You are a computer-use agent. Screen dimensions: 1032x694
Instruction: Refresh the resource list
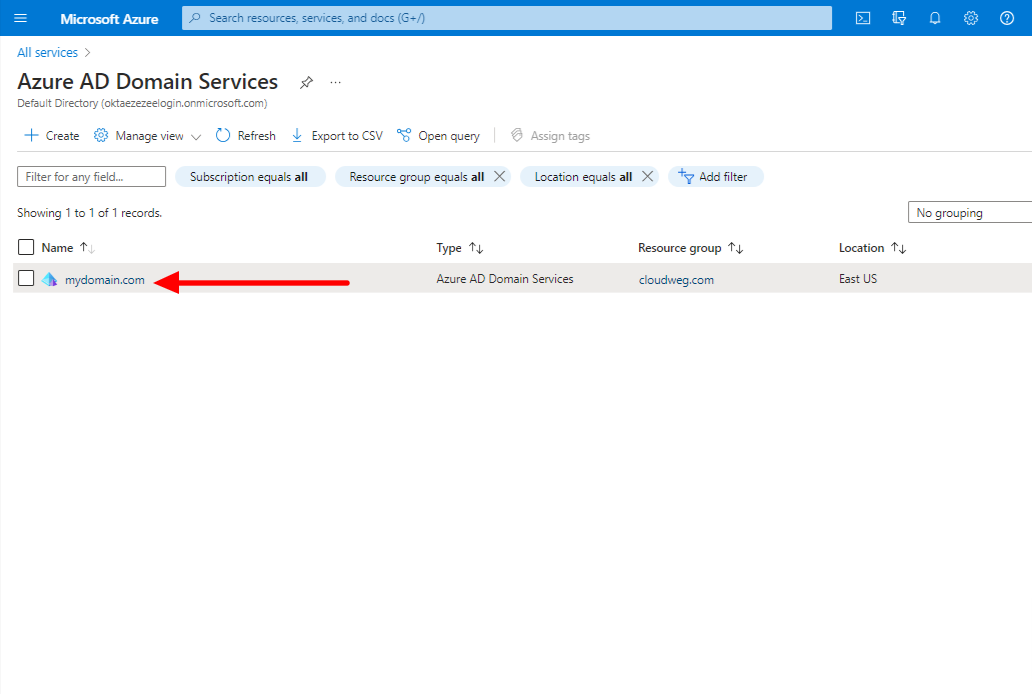click(245, 136)
